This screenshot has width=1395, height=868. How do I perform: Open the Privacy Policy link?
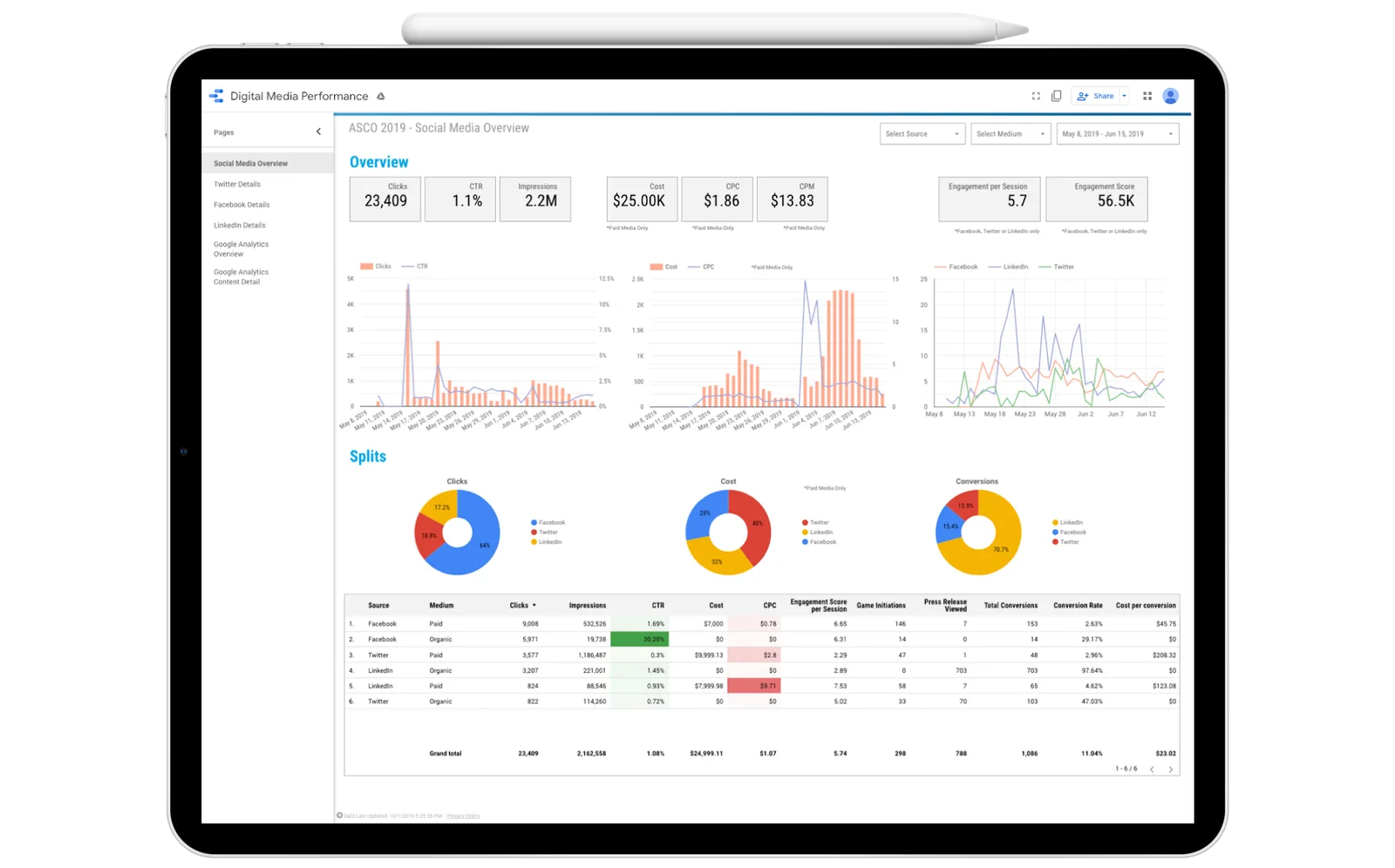(x=462, y=816)
